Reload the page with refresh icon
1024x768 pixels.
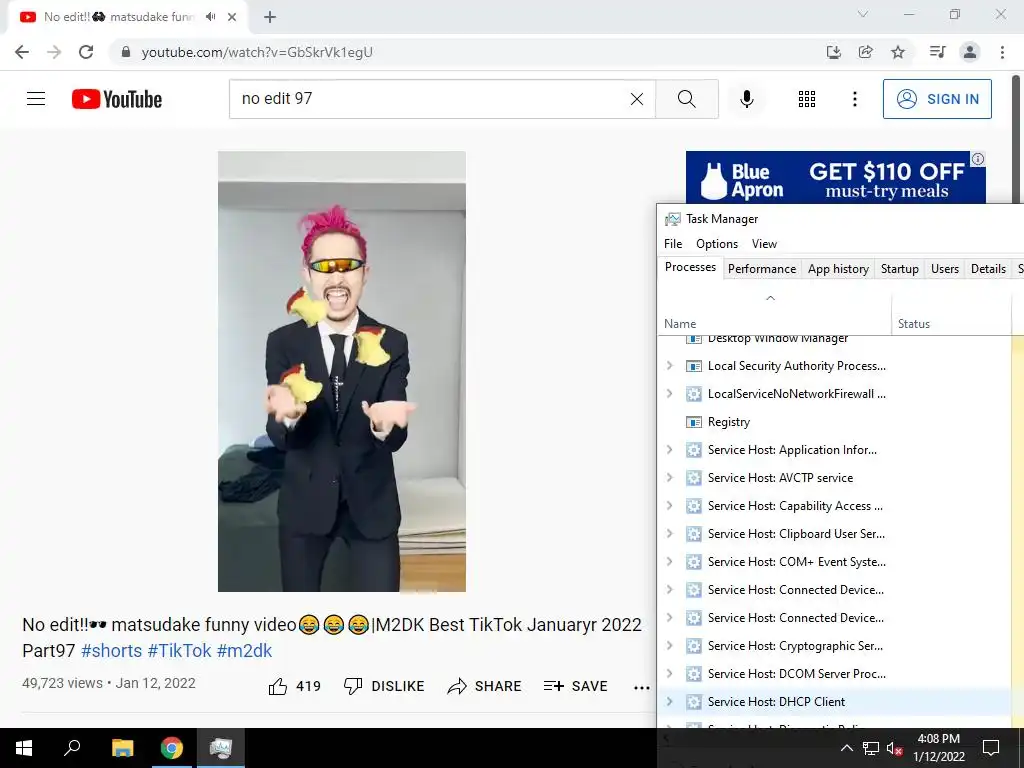(x=86, y=52)
